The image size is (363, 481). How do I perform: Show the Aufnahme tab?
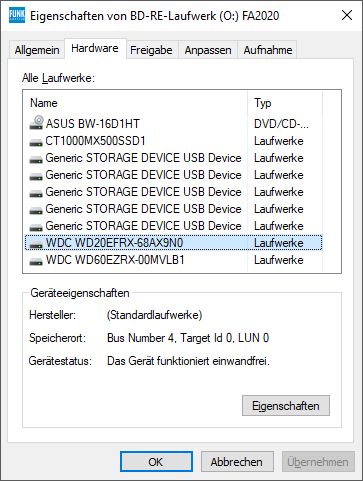268,50
